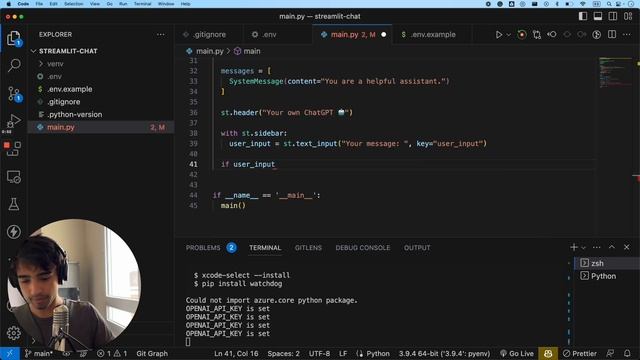The height and width of the screenshot is (360, 640).
Task: Open Explorer Views and More Actions ellipsis
Action: click(161, 35)
